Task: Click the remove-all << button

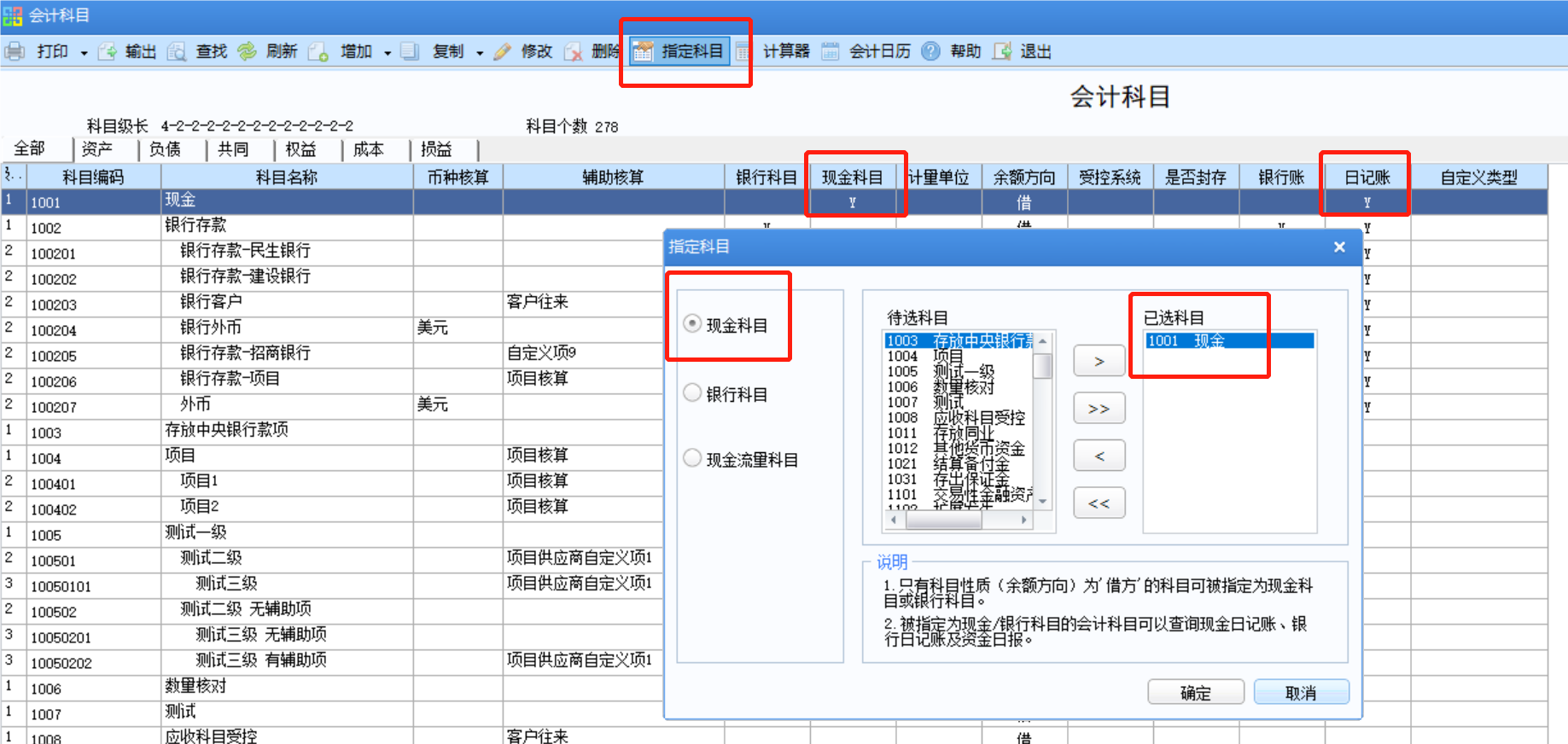Action: coord(1099,503)
